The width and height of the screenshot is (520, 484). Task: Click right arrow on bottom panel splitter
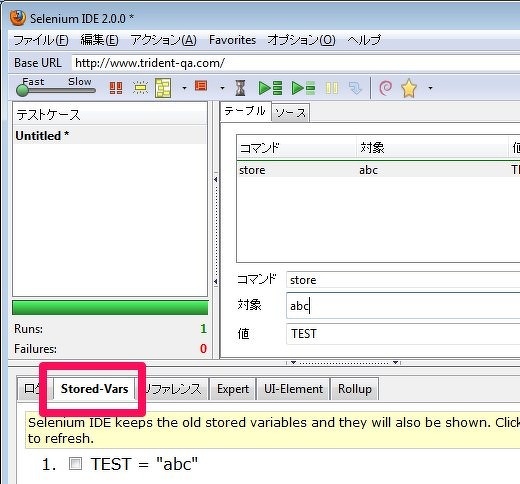[395, 362]
